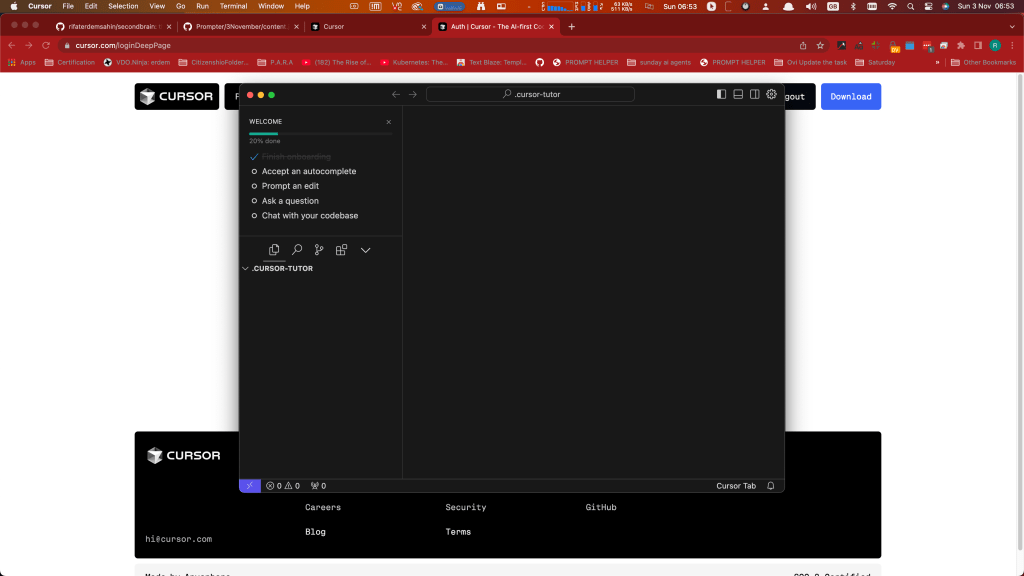
Task: Select the Chat with your codebase step
Action: 310,216
